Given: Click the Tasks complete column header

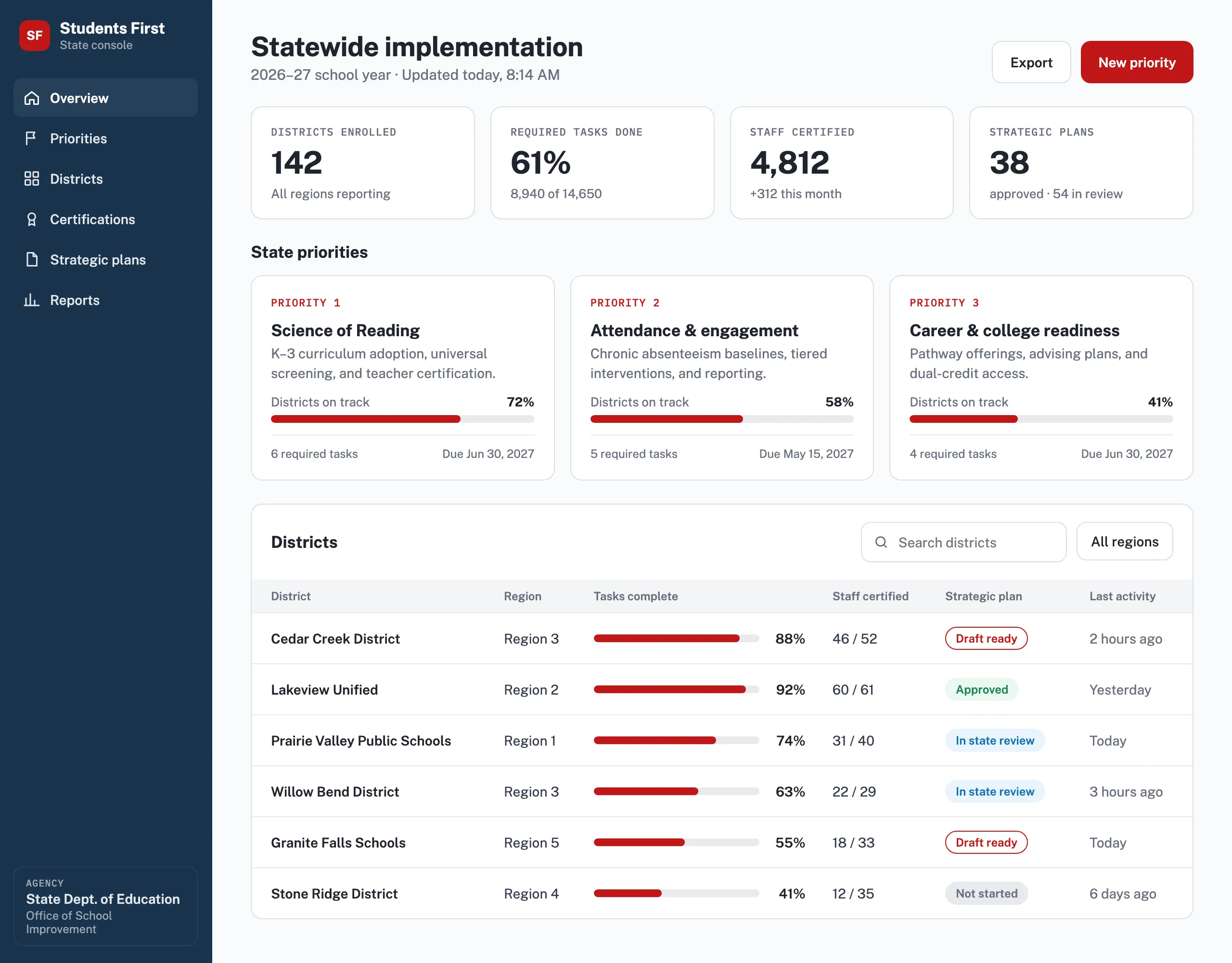Looking at the screenshot, I should tap(636, 596).
